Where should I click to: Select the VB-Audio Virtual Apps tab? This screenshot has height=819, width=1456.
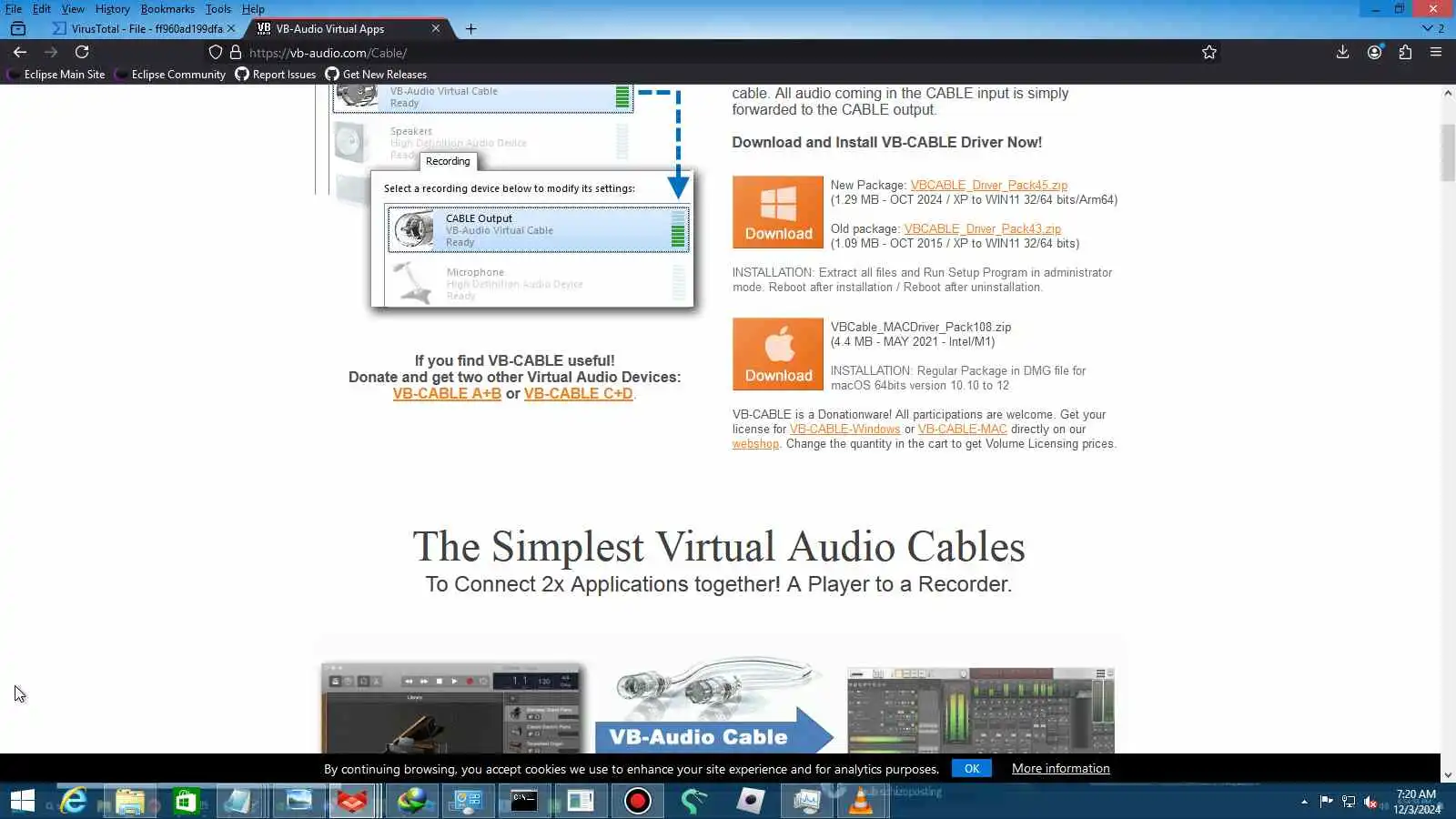coord(348,28)
